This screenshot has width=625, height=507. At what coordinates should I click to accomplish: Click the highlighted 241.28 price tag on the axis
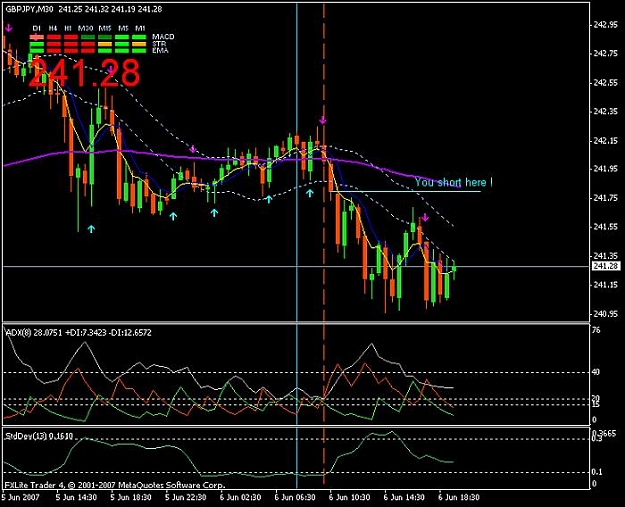606,266
